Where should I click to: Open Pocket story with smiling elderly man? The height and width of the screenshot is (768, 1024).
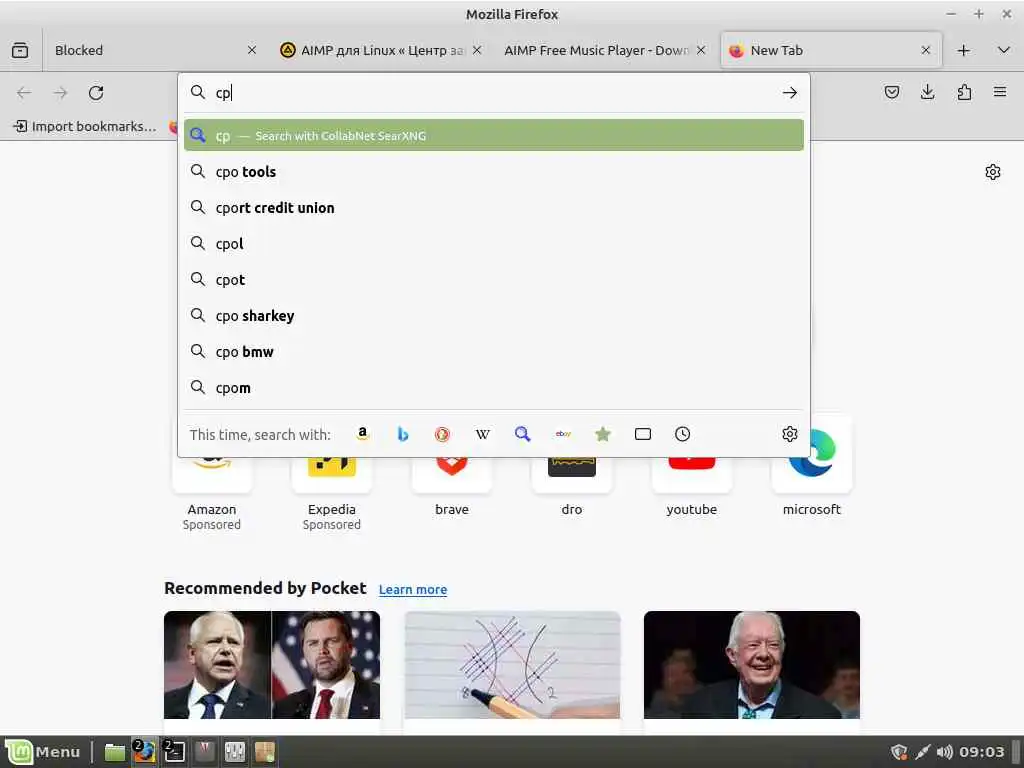point(752,665)
